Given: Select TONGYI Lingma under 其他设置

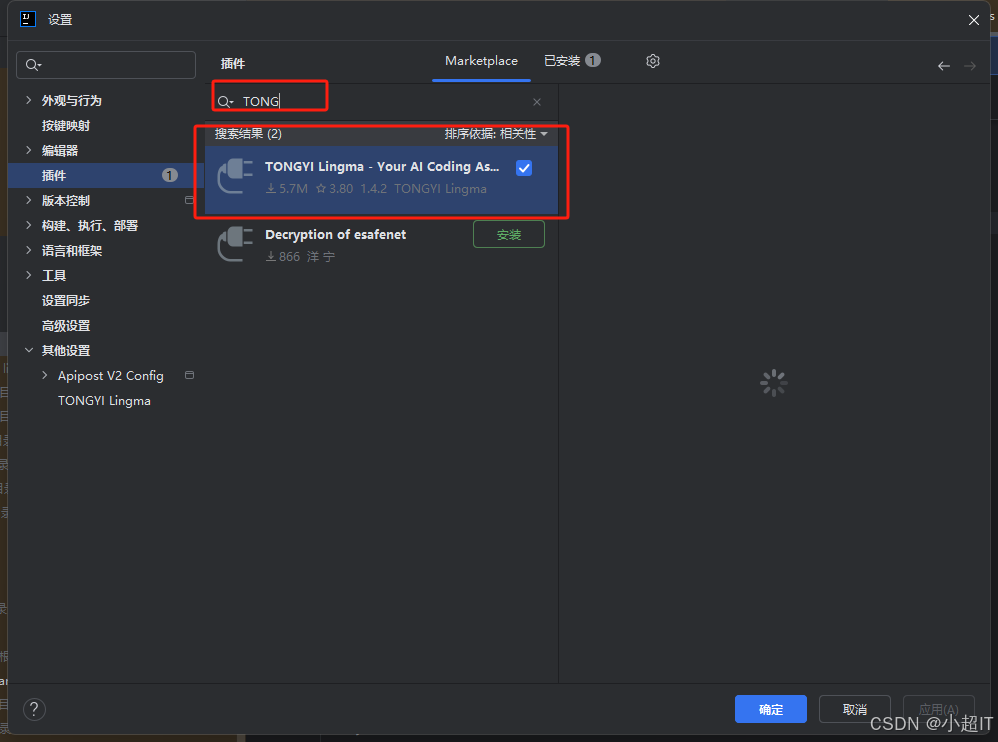Looking at the screenshot, I should [x=106, y=400].
